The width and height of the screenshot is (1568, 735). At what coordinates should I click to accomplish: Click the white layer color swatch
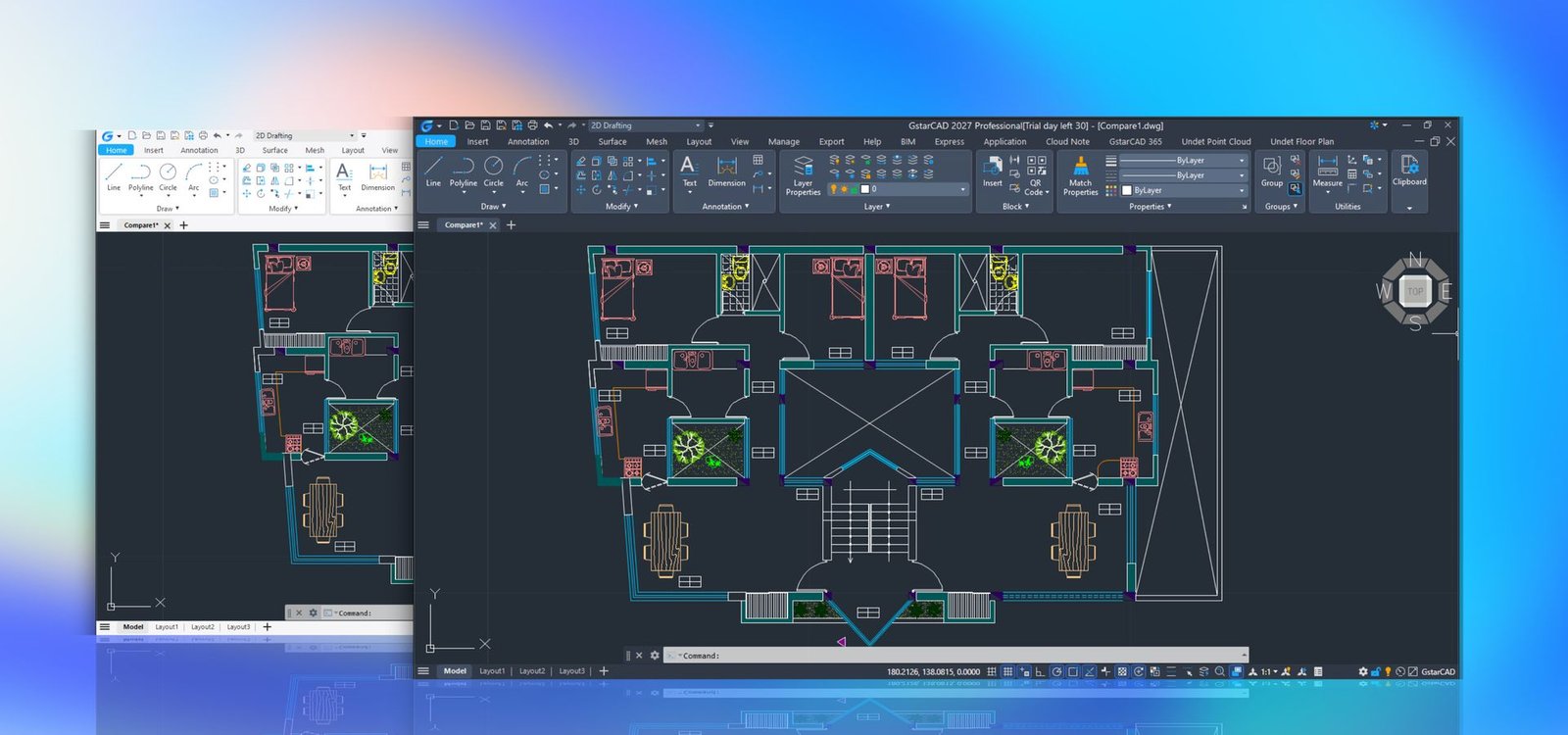pyautogui.click(x=864, y=189)
